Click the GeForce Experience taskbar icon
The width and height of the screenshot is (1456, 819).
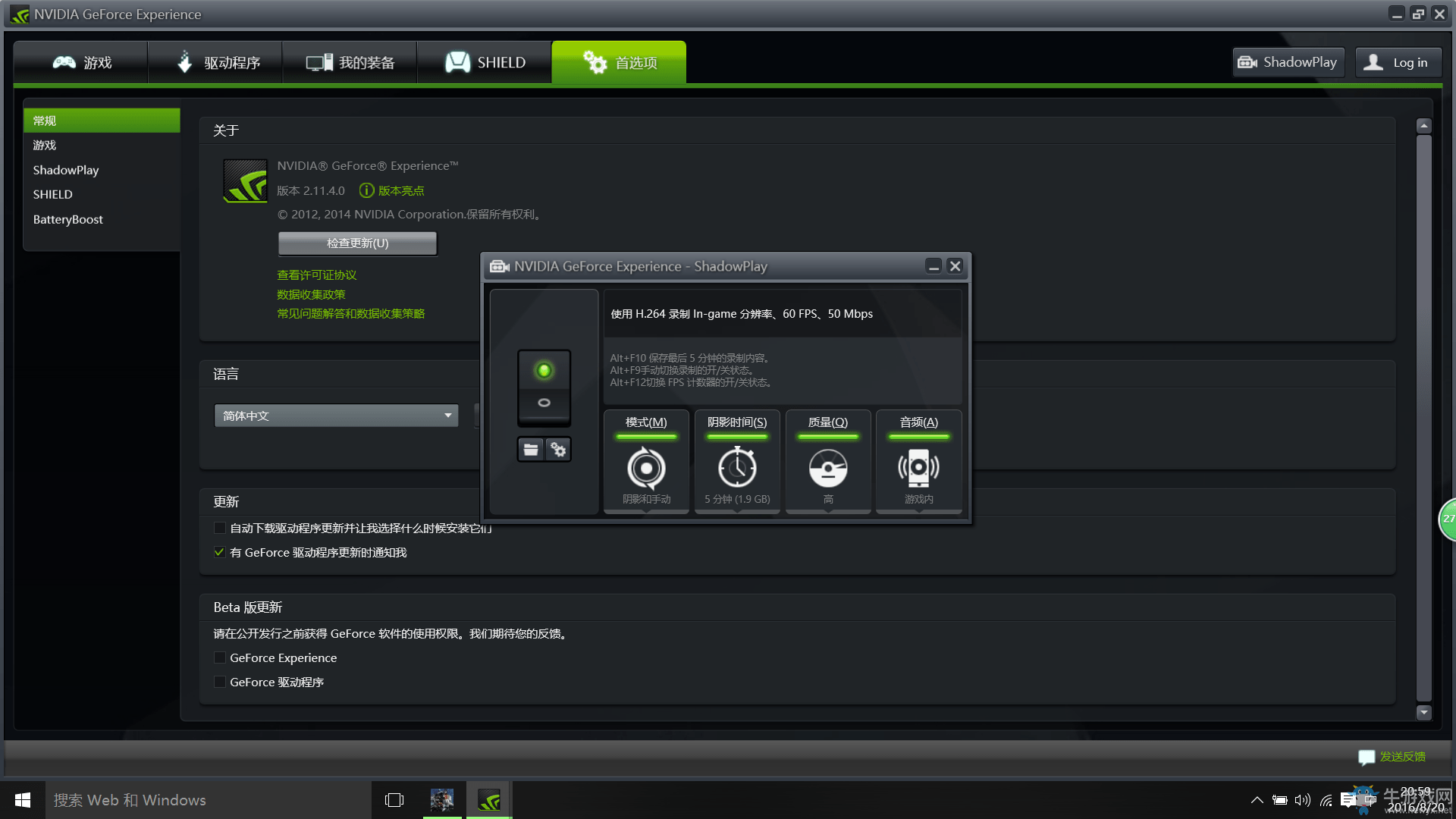coord(489,800)
